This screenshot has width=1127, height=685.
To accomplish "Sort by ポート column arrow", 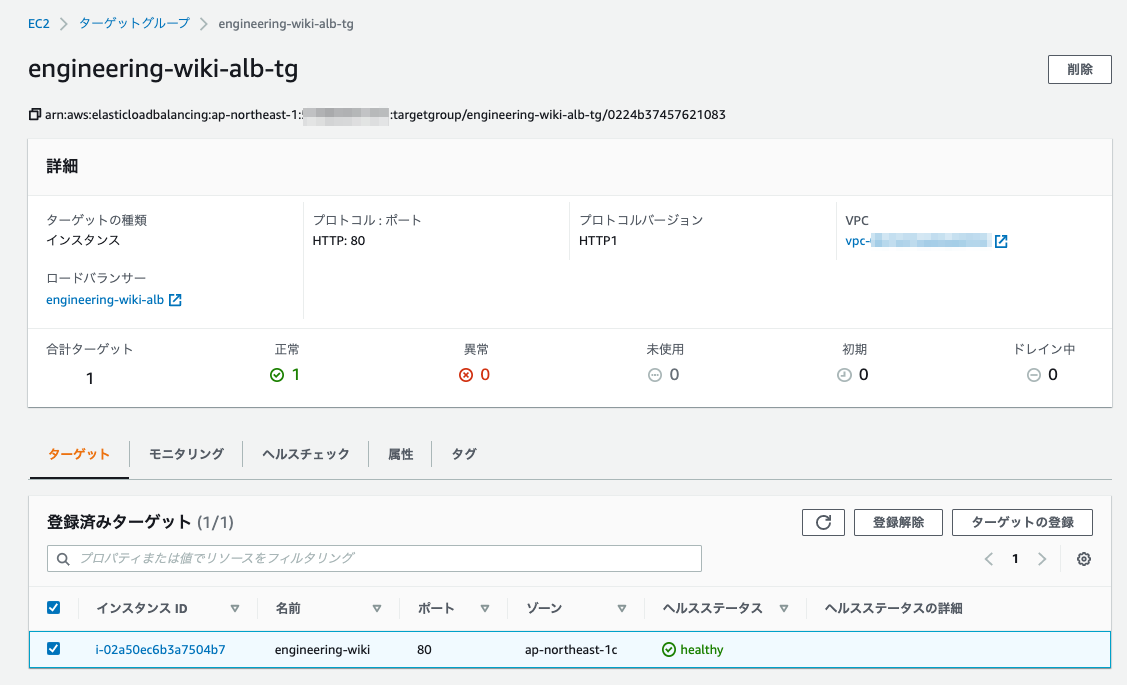I will 484,608.
